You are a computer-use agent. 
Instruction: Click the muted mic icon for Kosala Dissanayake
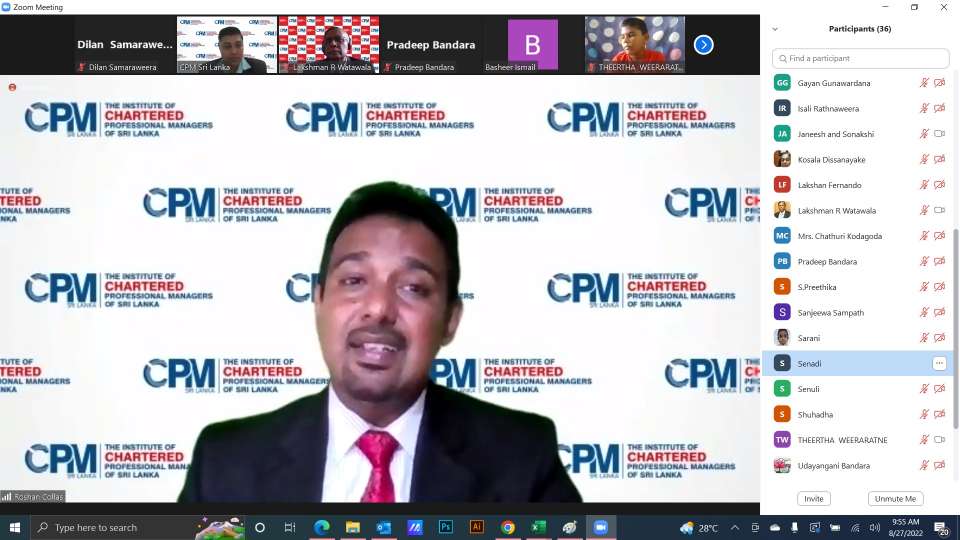924,159
